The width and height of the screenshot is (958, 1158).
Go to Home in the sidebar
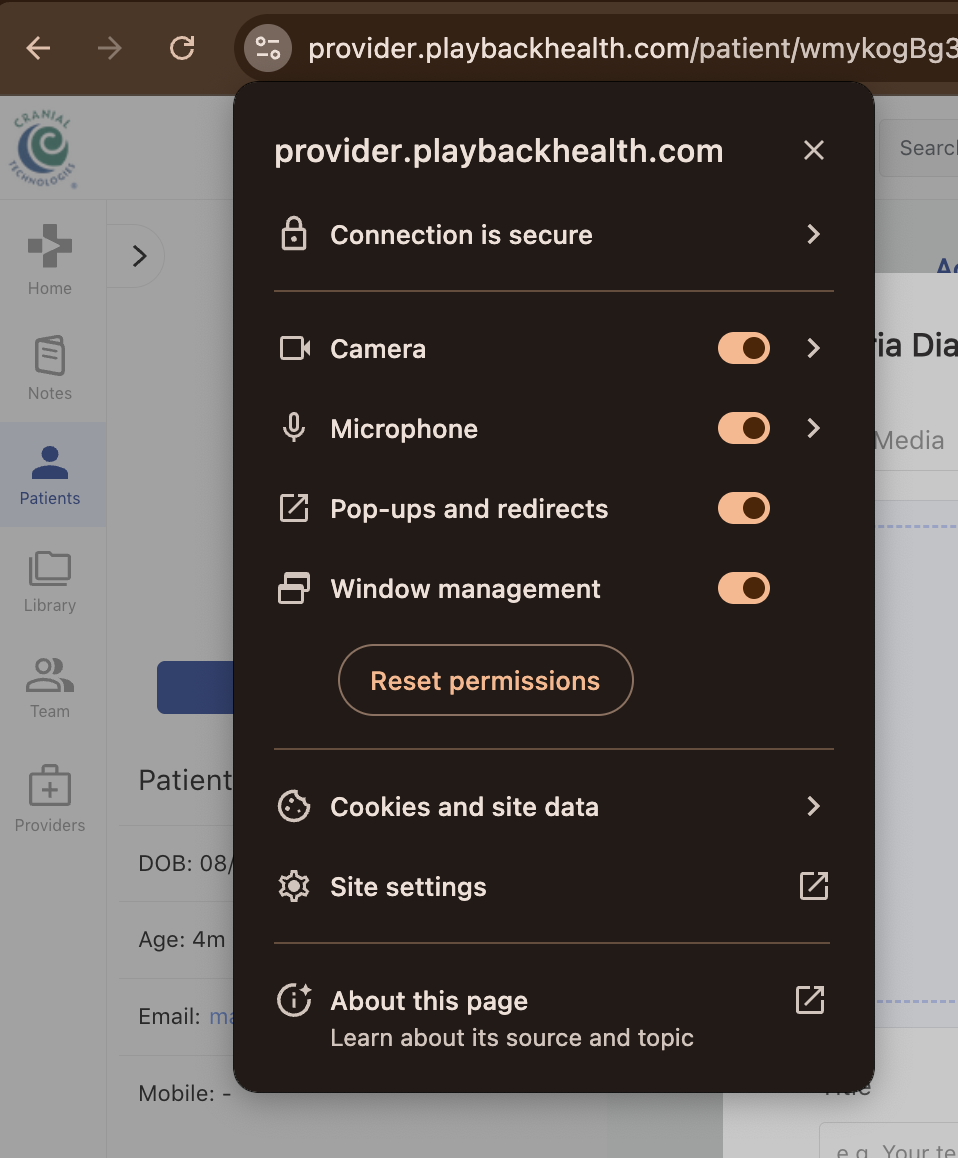click(50, 260)
